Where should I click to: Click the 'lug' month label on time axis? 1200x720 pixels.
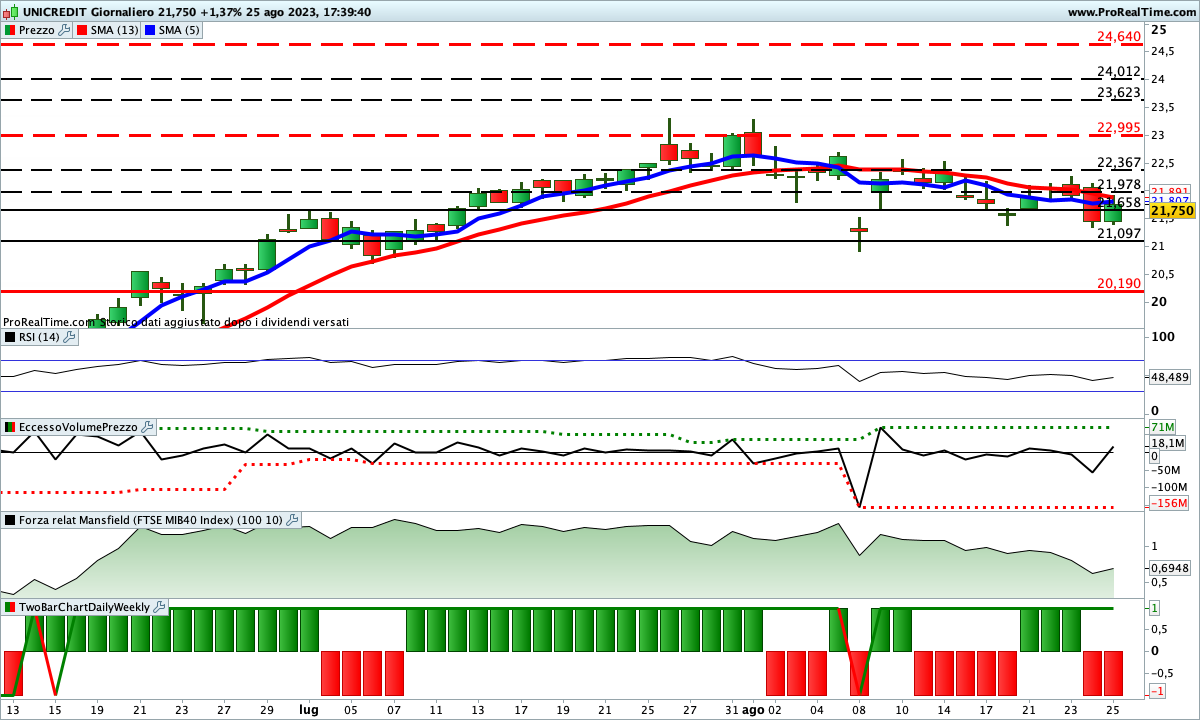coord(310,709)
